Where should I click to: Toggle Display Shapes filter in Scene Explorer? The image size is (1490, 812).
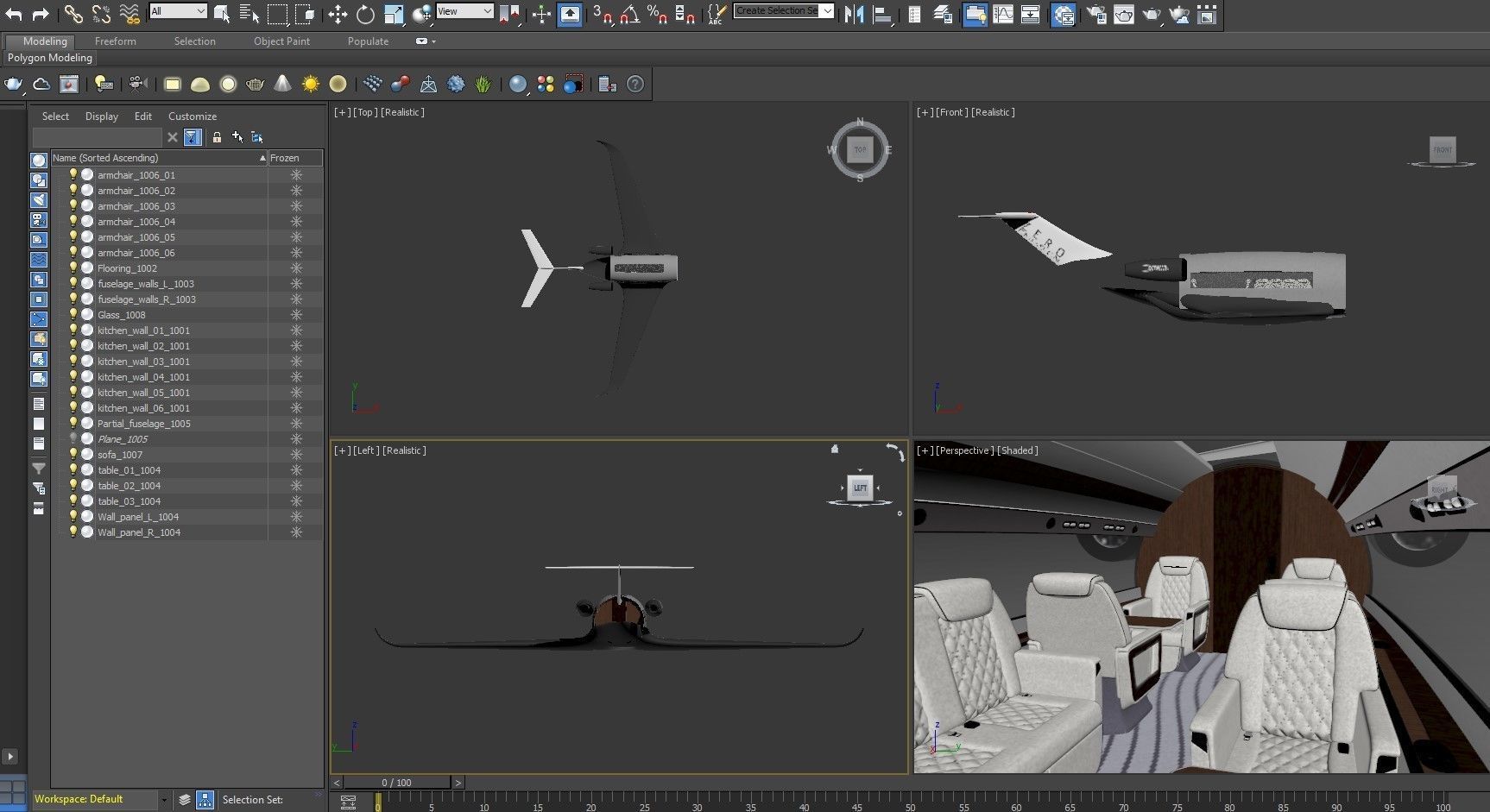point(39,180)
